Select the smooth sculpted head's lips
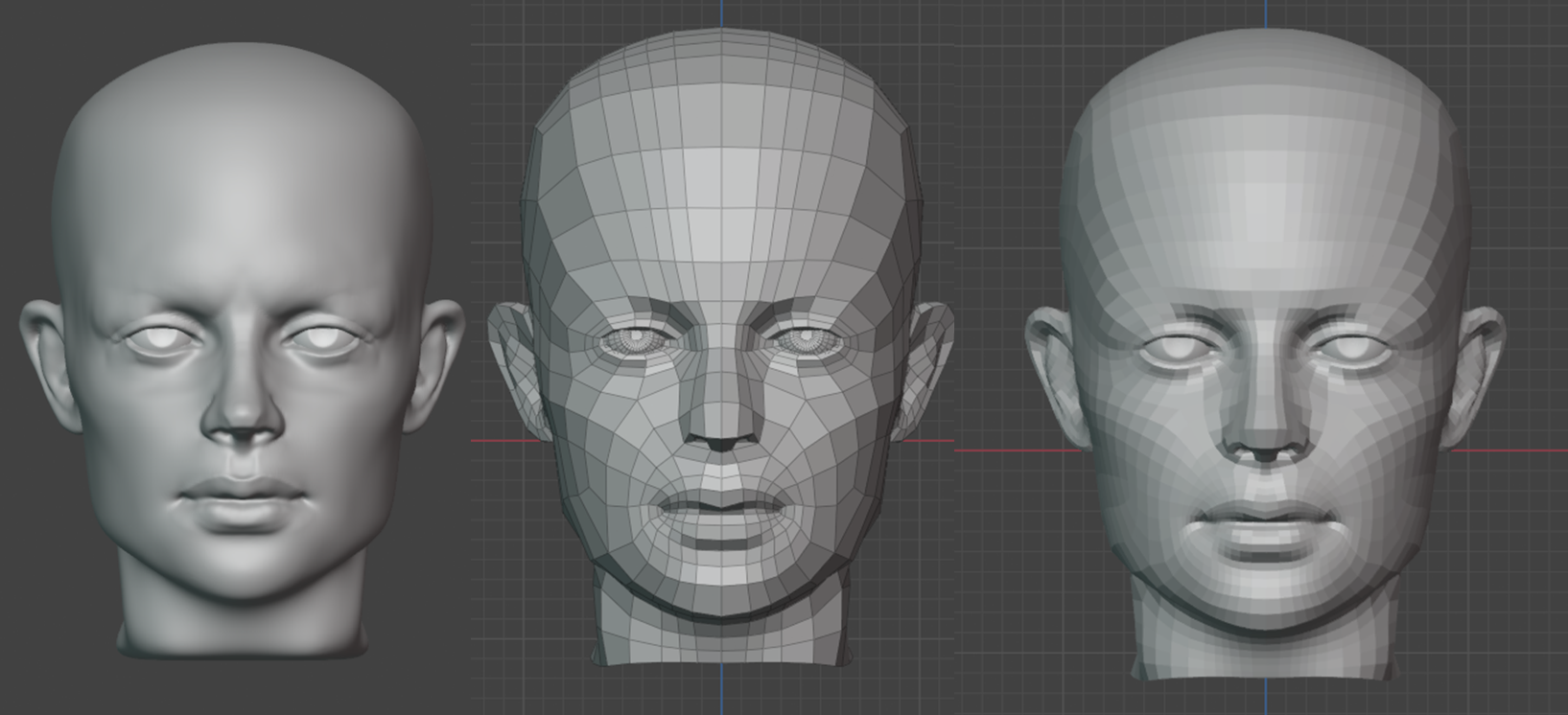The image size is (1568, 715). tap(242, 500)
